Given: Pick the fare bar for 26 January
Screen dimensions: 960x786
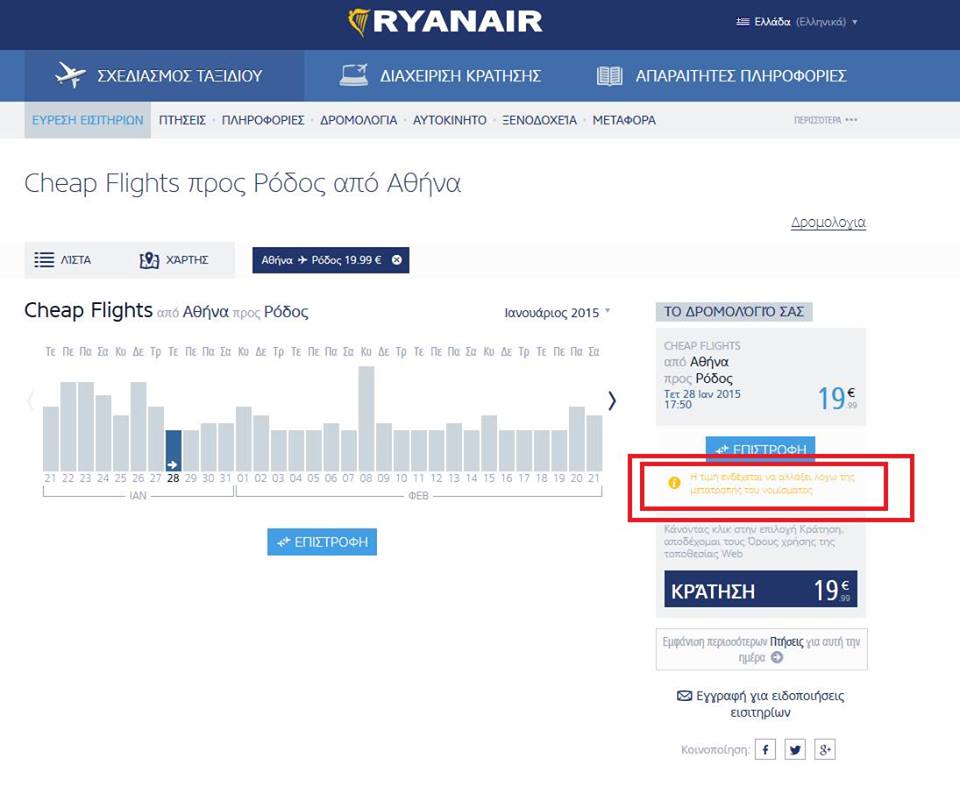Looking at the screenshot, I should pyautogui.click(x=138, y=426).
